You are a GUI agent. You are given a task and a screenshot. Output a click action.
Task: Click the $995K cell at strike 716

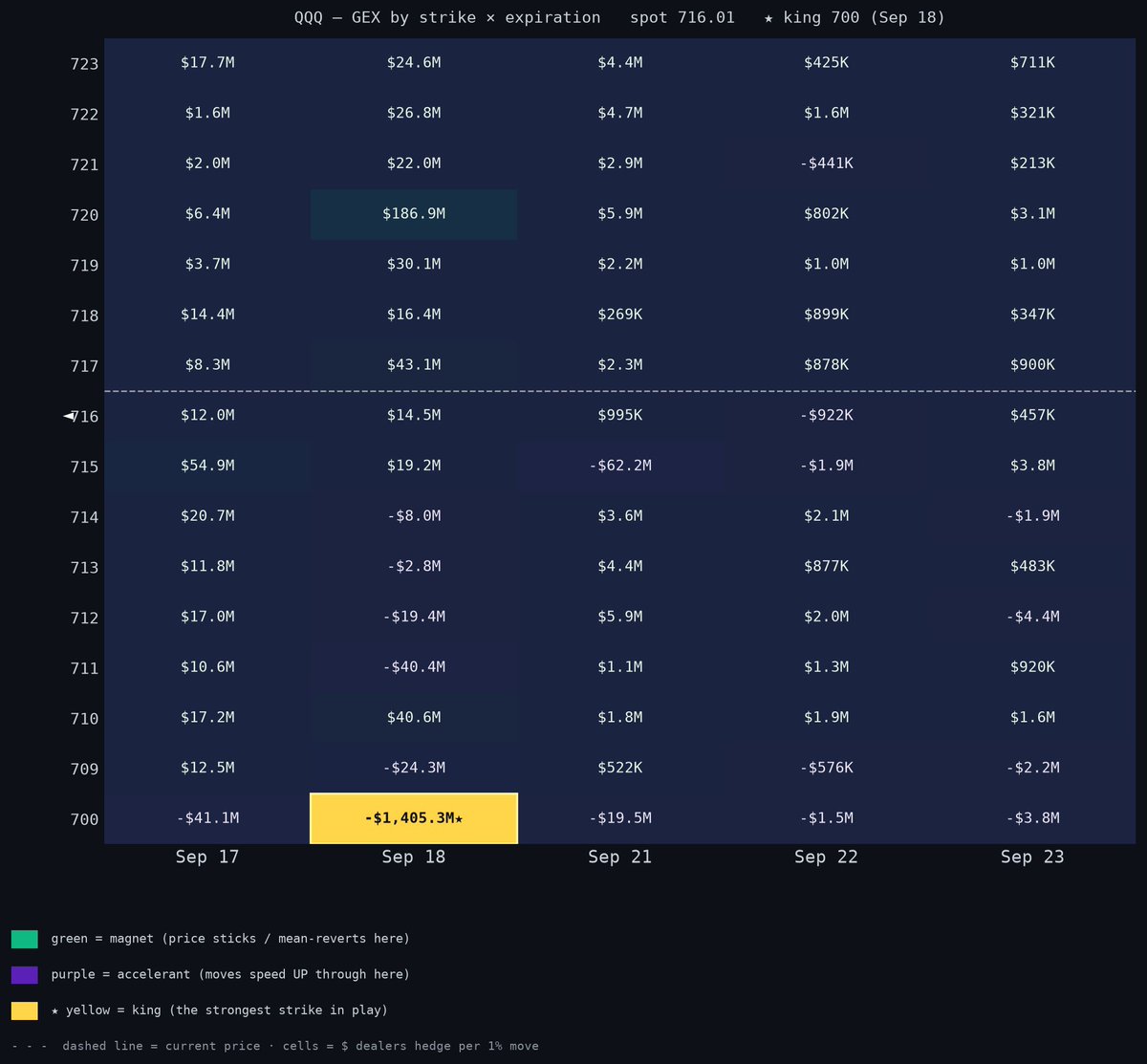(x=620, y=416)
